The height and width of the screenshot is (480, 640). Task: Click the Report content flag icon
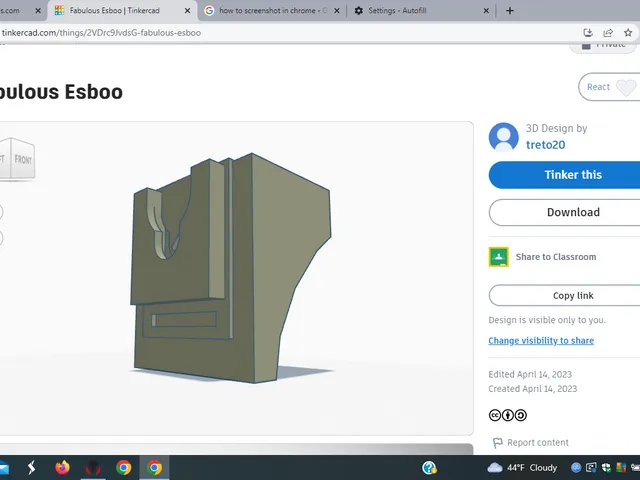(498, 443)
